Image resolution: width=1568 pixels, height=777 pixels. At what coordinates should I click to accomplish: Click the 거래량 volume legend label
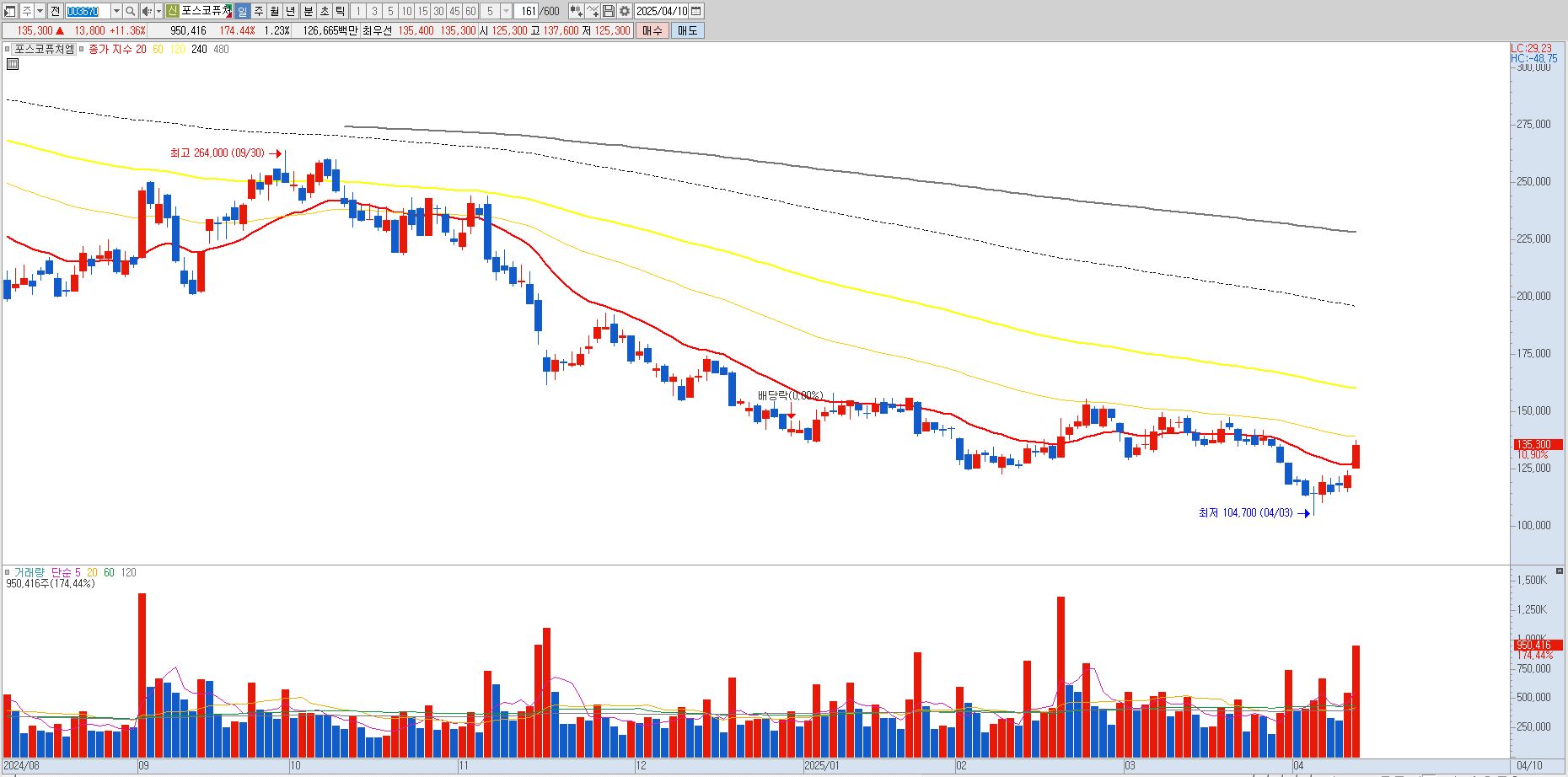[x=28, y=572]
